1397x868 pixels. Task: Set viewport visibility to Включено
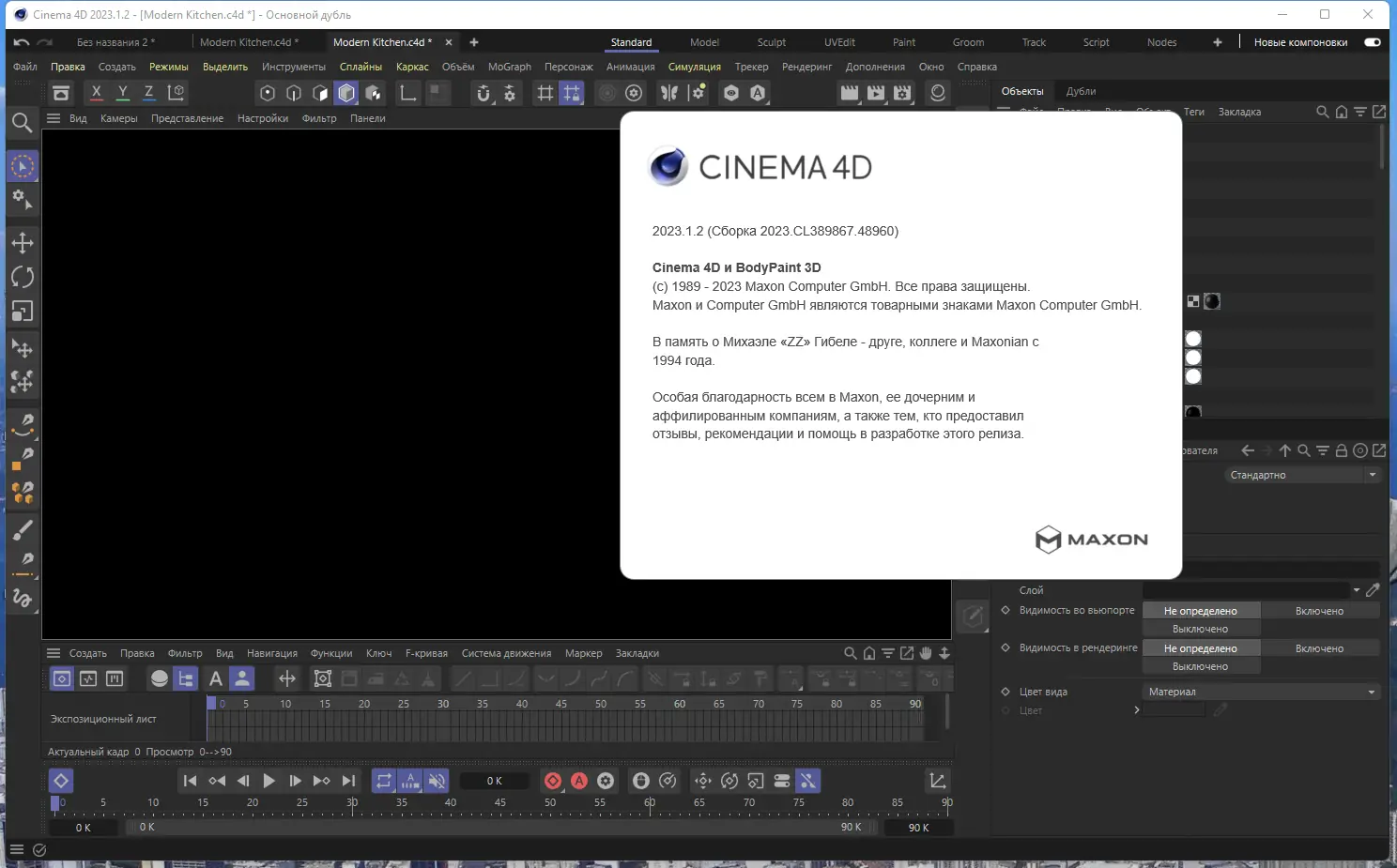(x=1319, y=611)
